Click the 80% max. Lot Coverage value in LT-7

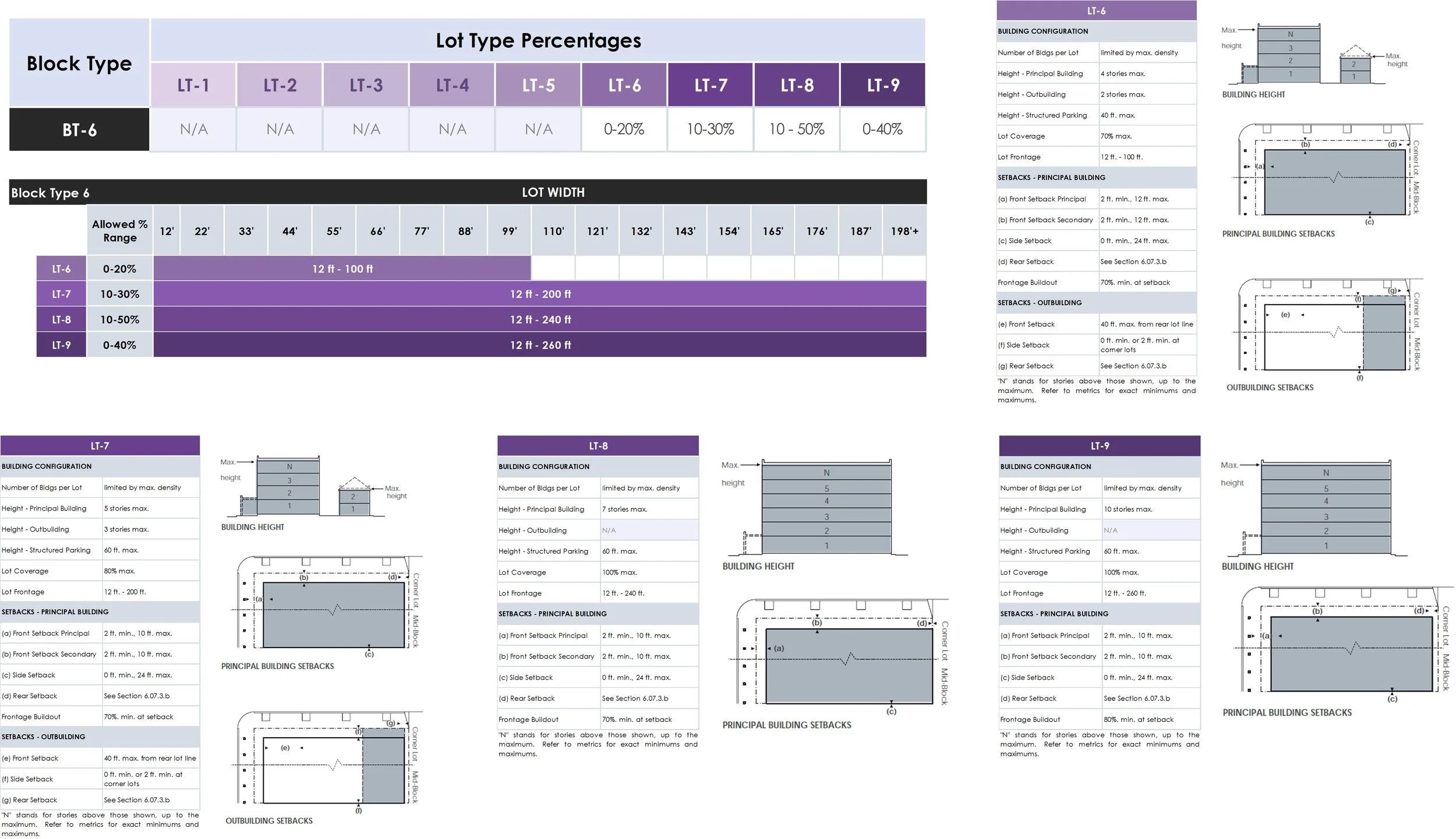[119, 571]
